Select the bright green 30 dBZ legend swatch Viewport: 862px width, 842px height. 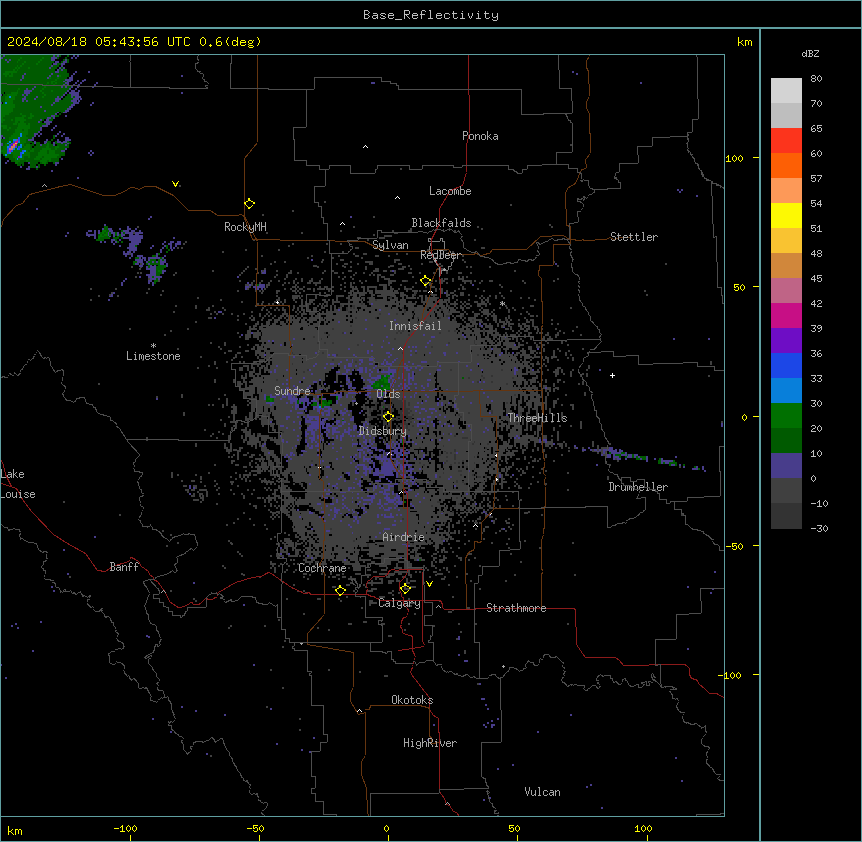click(x=786, y=416)
